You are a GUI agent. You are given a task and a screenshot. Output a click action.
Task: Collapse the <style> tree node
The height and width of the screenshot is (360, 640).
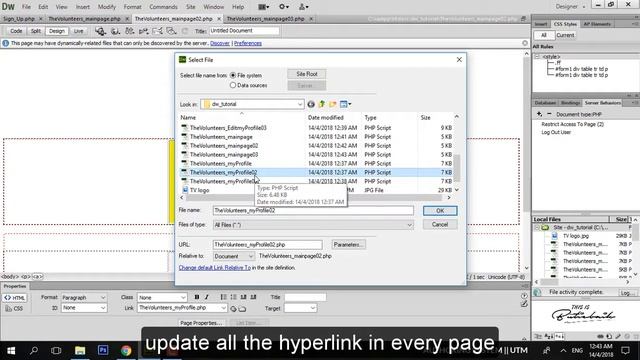[x=537, y=57]
